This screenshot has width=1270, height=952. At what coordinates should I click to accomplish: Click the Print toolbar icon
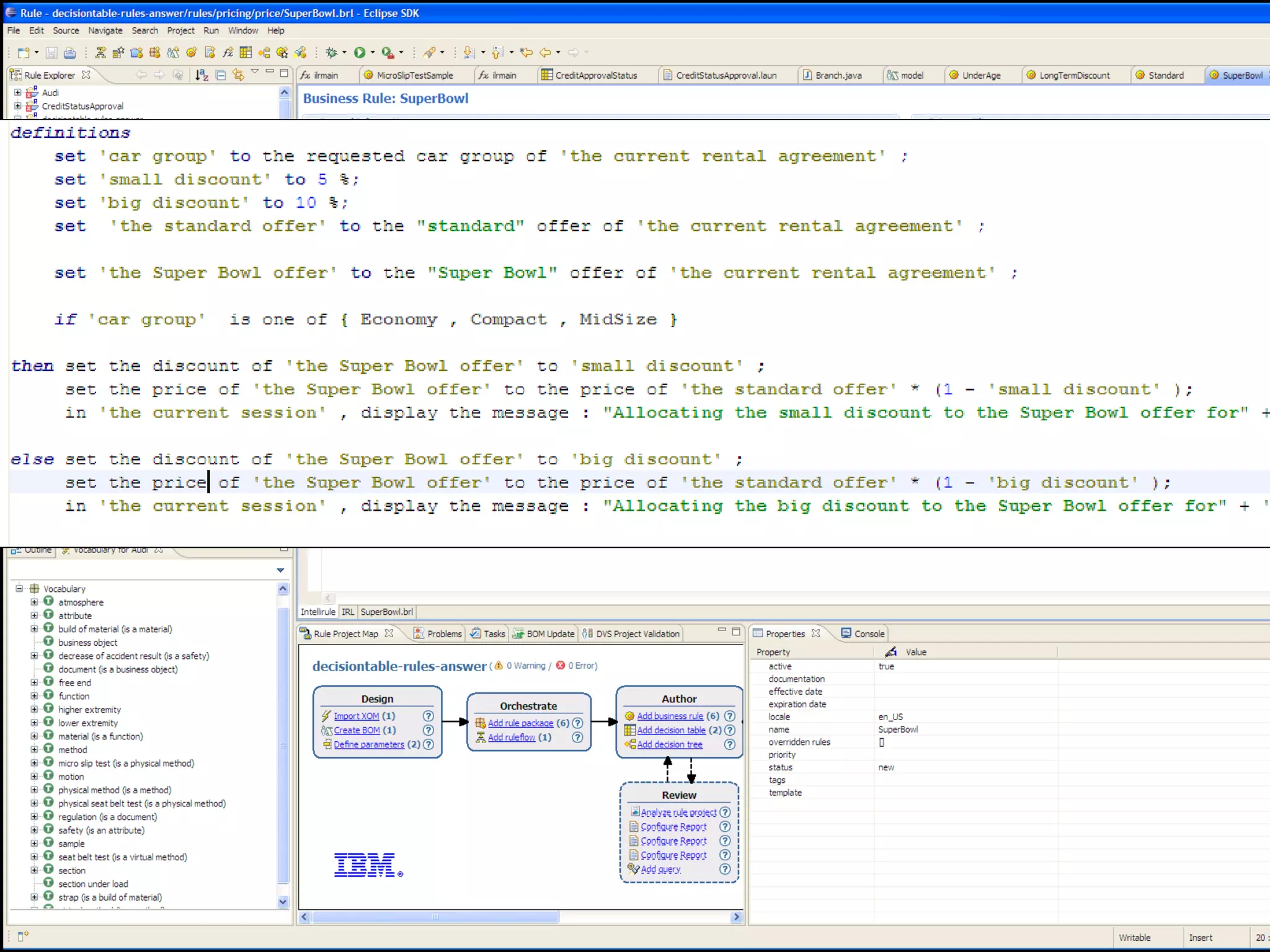tap(69, 53)
